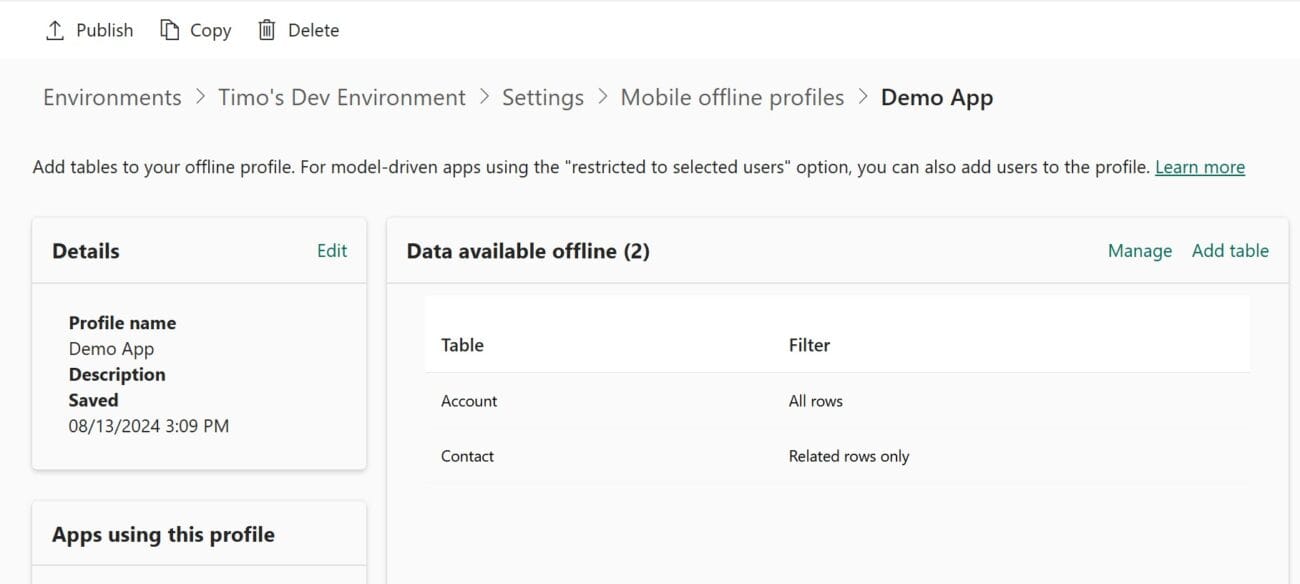Select the Related rows only filter
The height and width of the screenshot is (584, 1300).
(848, 456)
